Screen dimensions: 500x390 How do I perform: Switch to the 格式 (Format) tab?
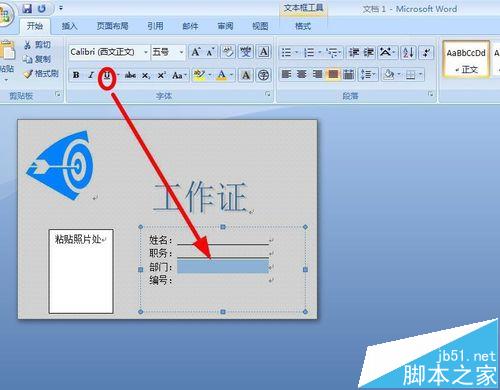pos(303,26)
